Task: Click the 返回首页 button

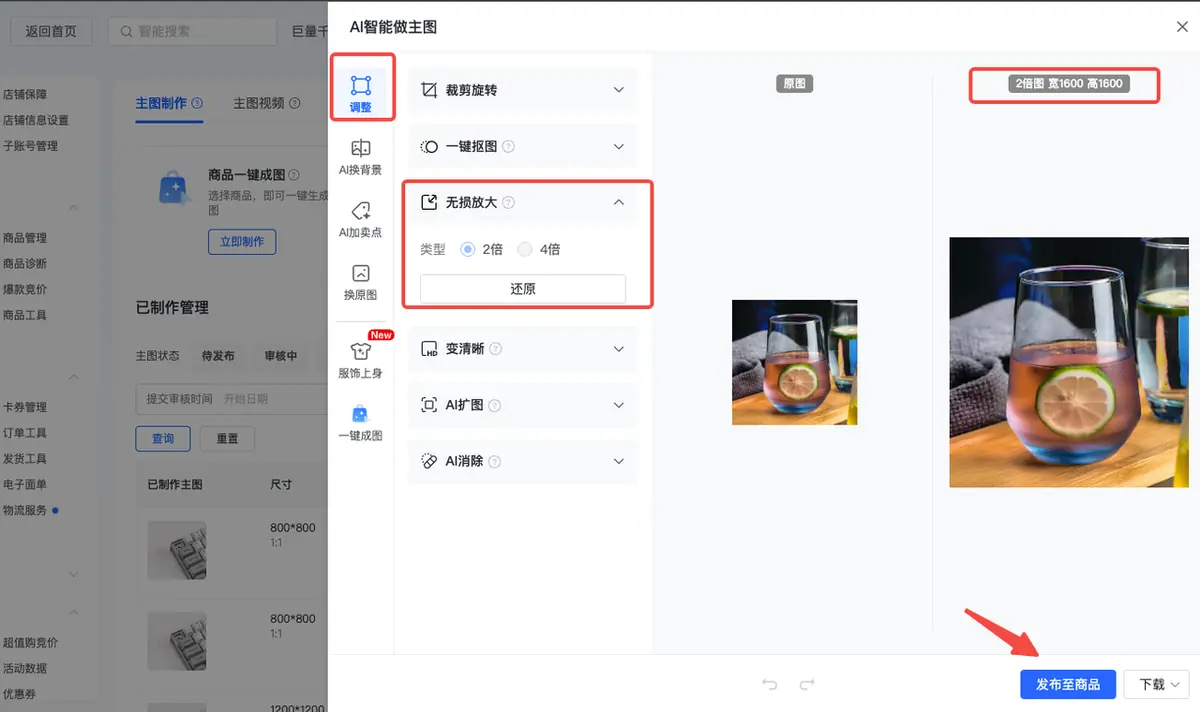Action: 51,31
